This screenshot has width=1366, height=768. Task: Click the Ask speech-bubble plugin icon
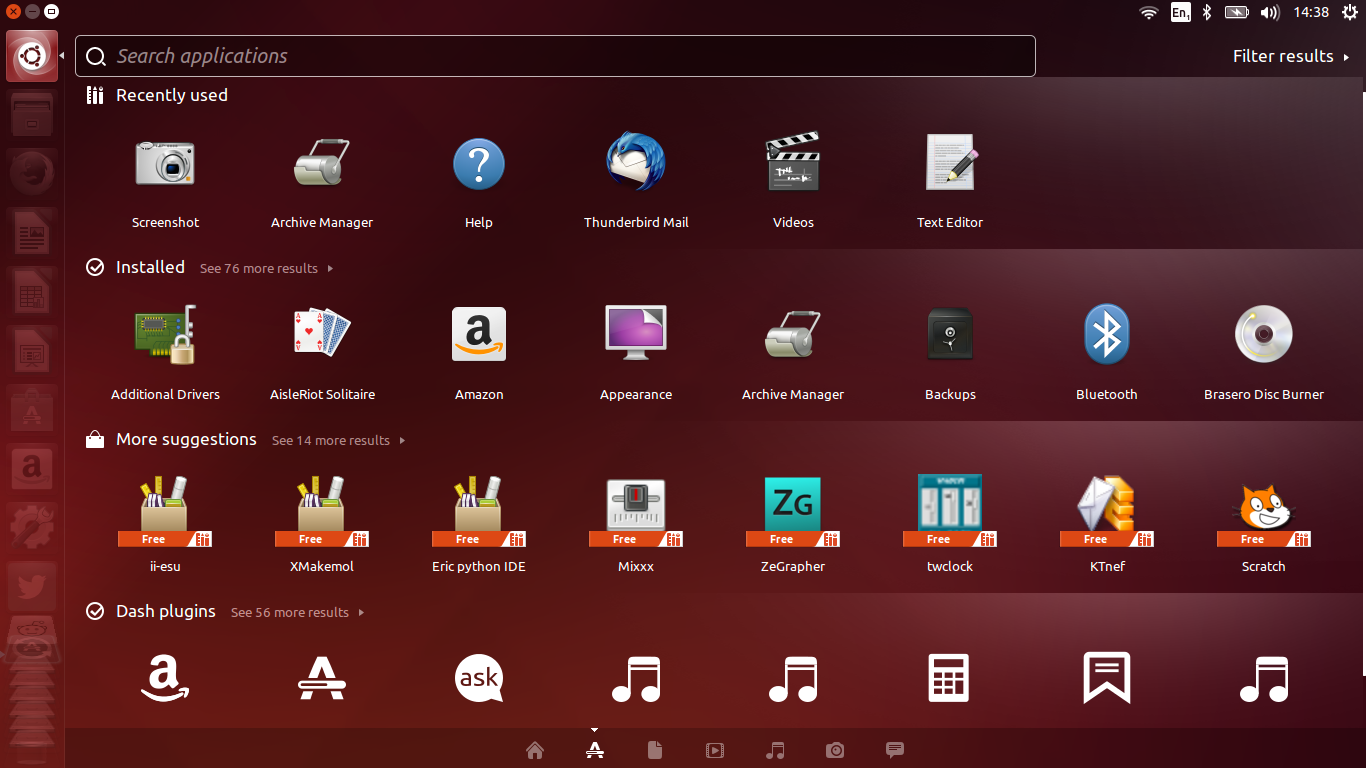[479, 679]
